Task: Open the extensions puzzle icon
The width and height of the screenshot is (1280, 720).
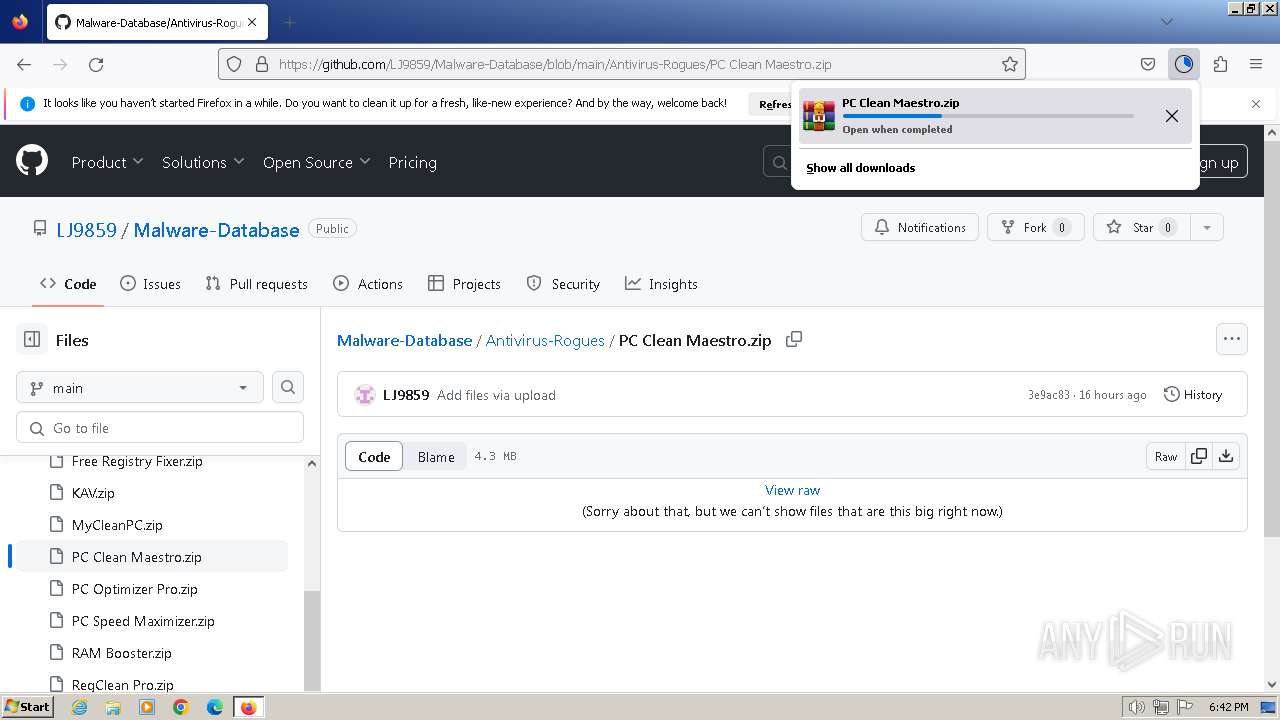Action: point(1220,64)
